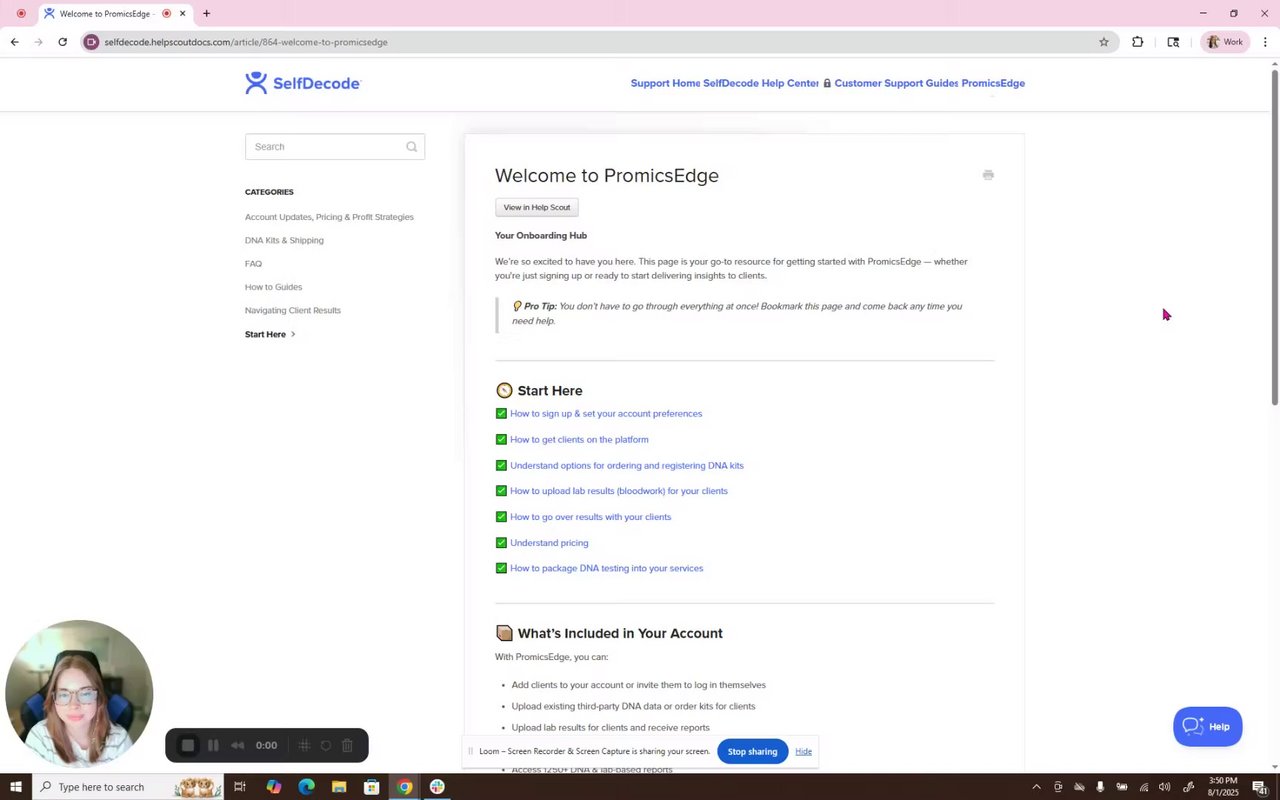Open ordering and registering DNA kits link

627,465
